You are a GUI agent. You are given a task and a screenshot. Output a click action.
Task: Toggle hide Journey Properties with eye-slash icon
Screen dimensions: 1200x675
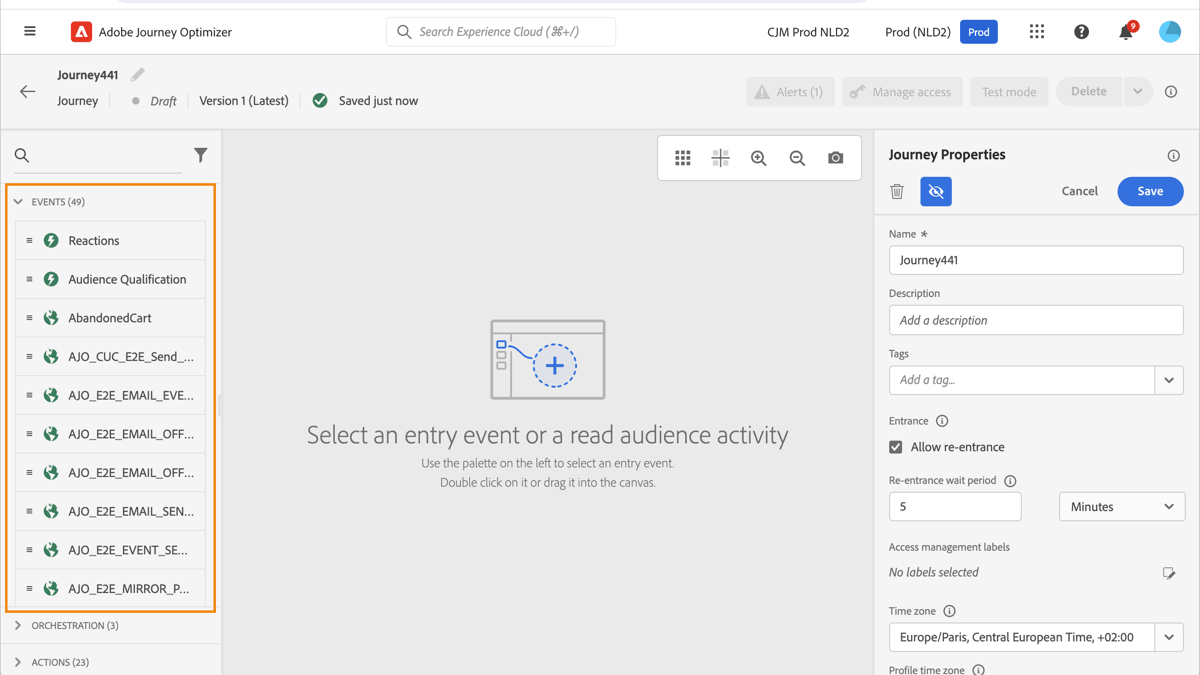[936, 191]
